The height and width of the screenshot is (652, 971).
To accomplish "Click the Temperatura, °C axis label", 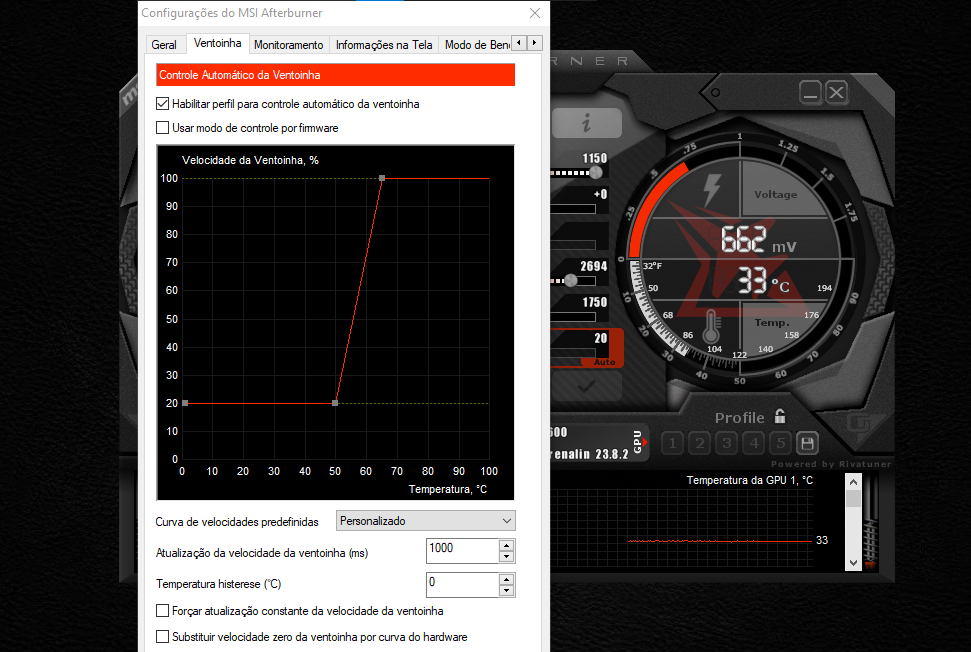I will 448,489.
